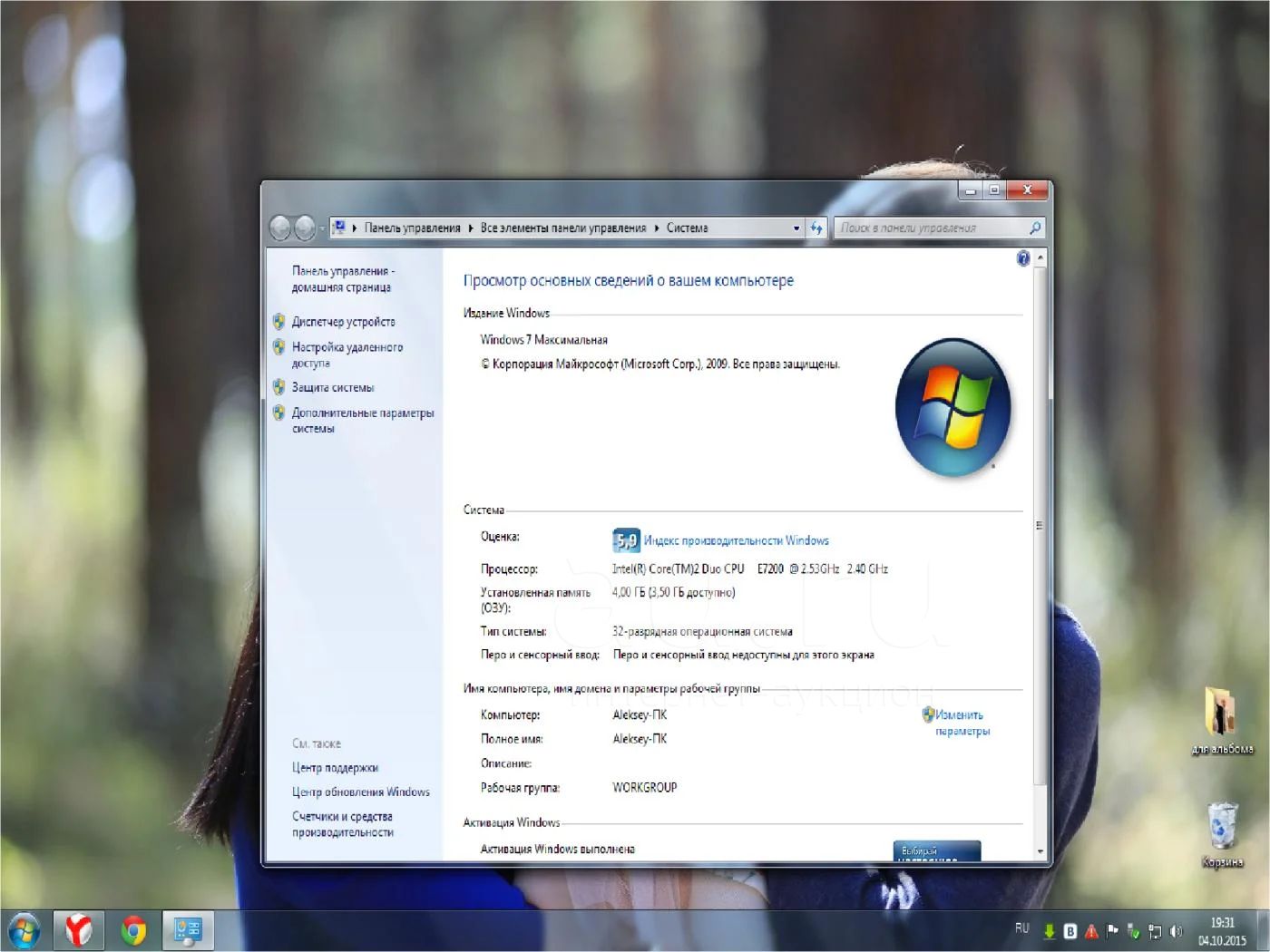Click the Активация Windows выполнена text
This screenshot has width=1270, height=952.
click(557, 850)
